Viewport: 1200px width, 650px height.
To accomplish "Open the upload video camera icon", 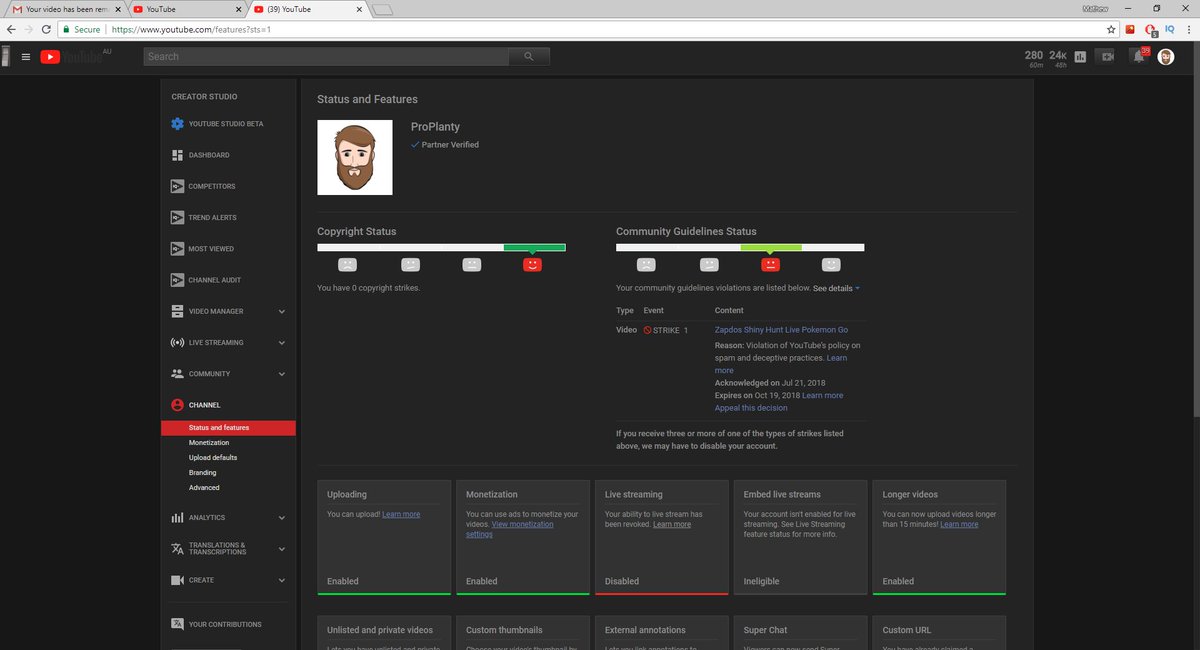I will (x=1107, y=57).
